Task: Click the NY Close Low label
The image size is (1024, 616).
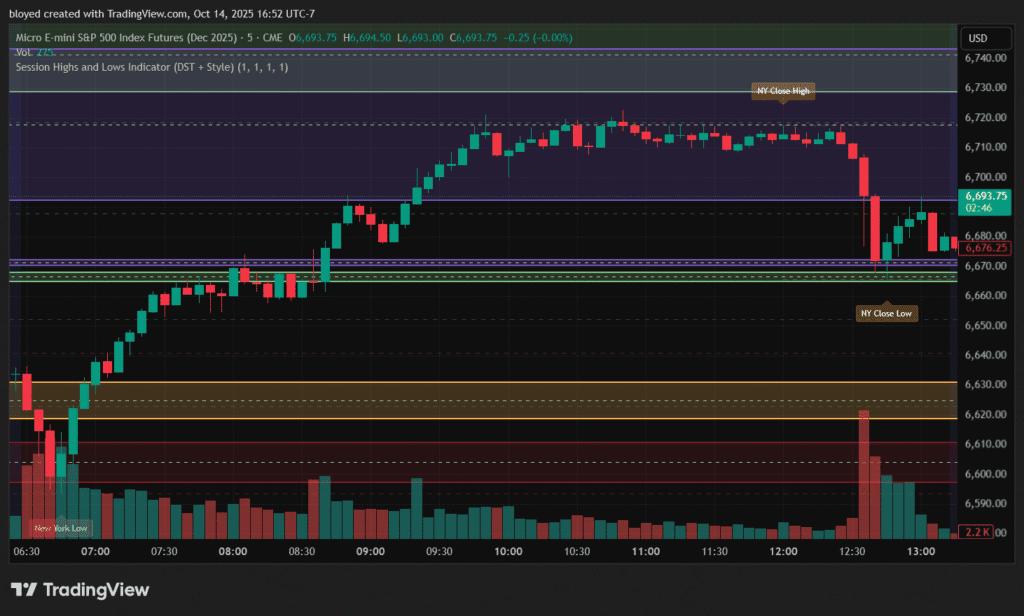Action: tap(887, 313)
